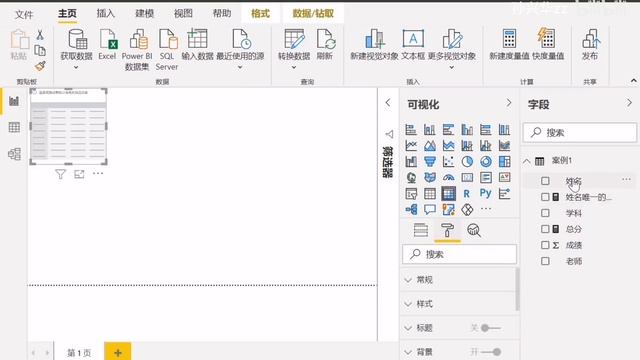Open the Analytics magnifier pane
The image size is (640, 360).
pyautogui.click(x=473, y=231)
